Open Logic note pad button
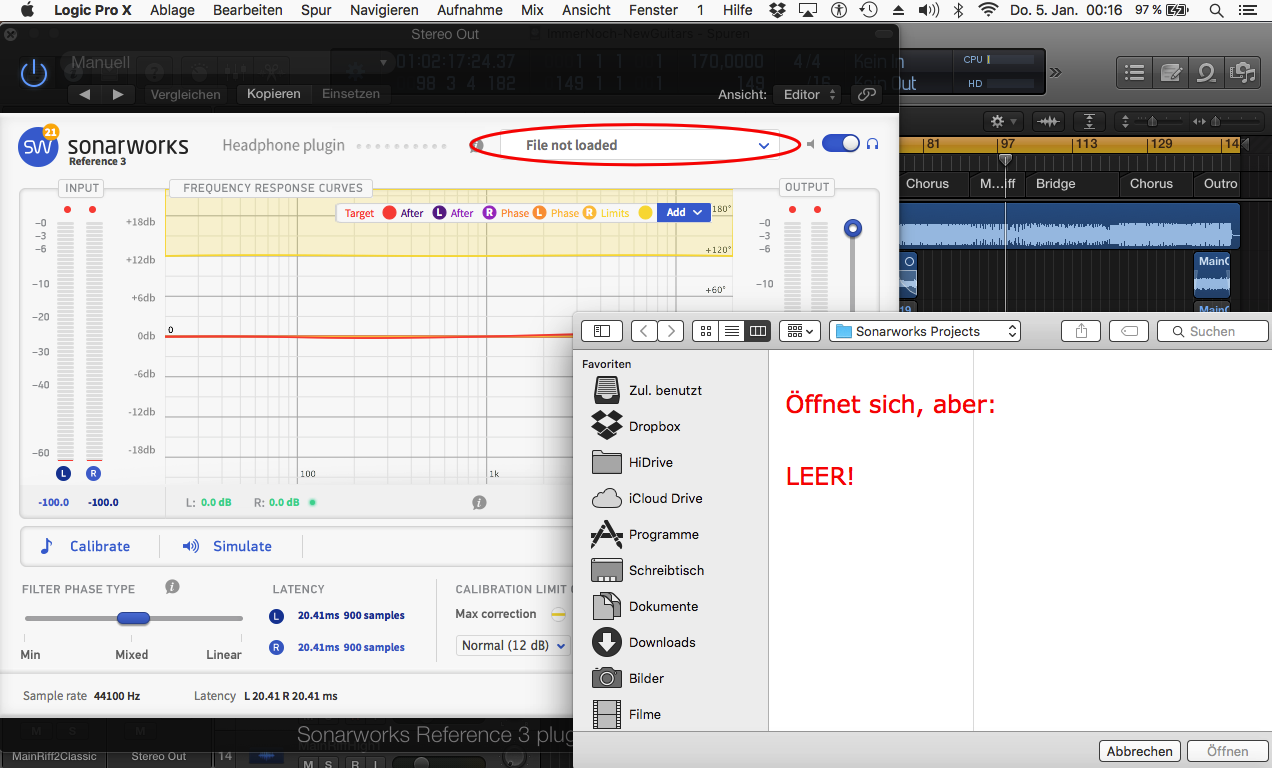The image size is (1272, 768). click(x=1170, y=72)
